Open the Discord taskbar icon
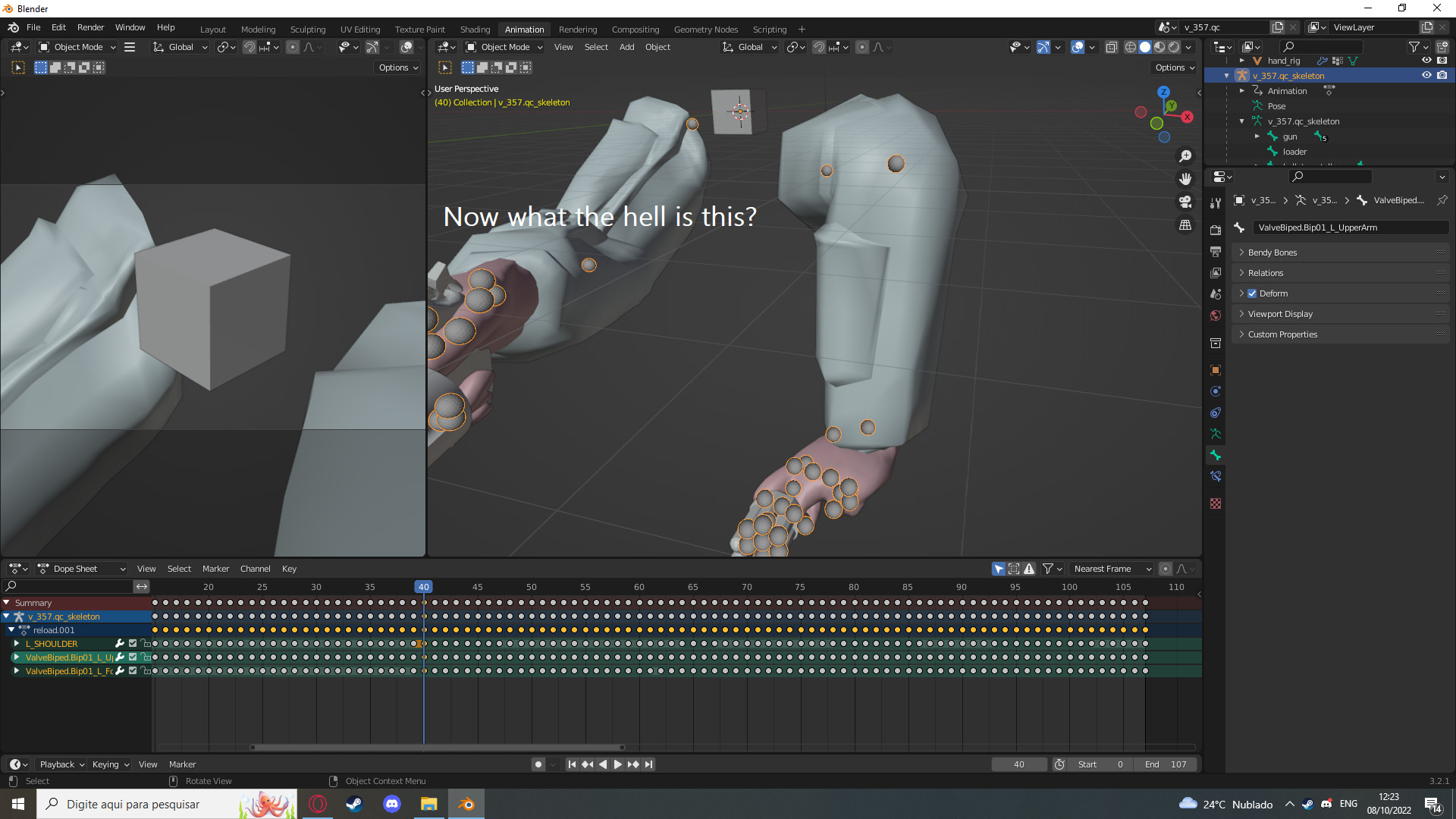1456x819 pixels. pyautogui.click(x=392, y=804)
